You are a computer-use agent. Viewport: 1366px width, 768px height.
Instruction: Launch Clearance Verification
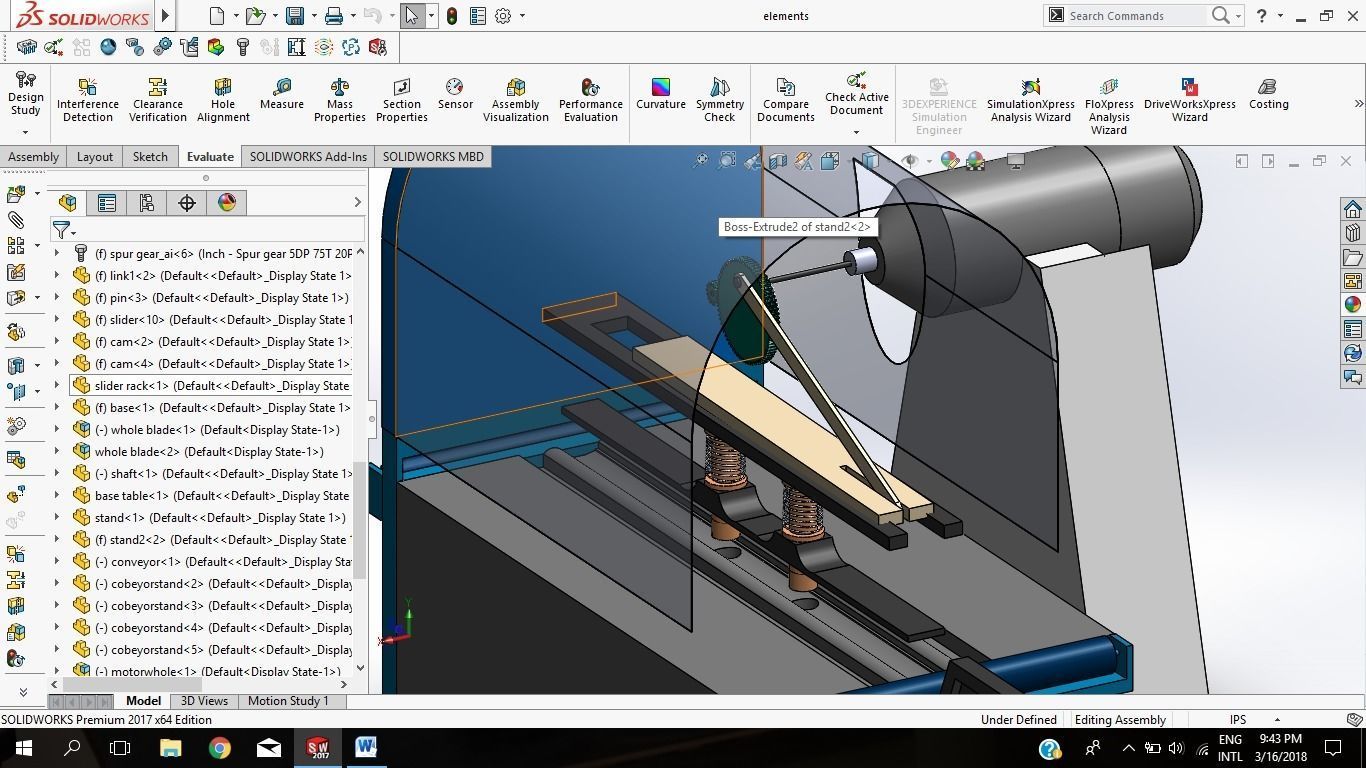(x=158, y=100)
